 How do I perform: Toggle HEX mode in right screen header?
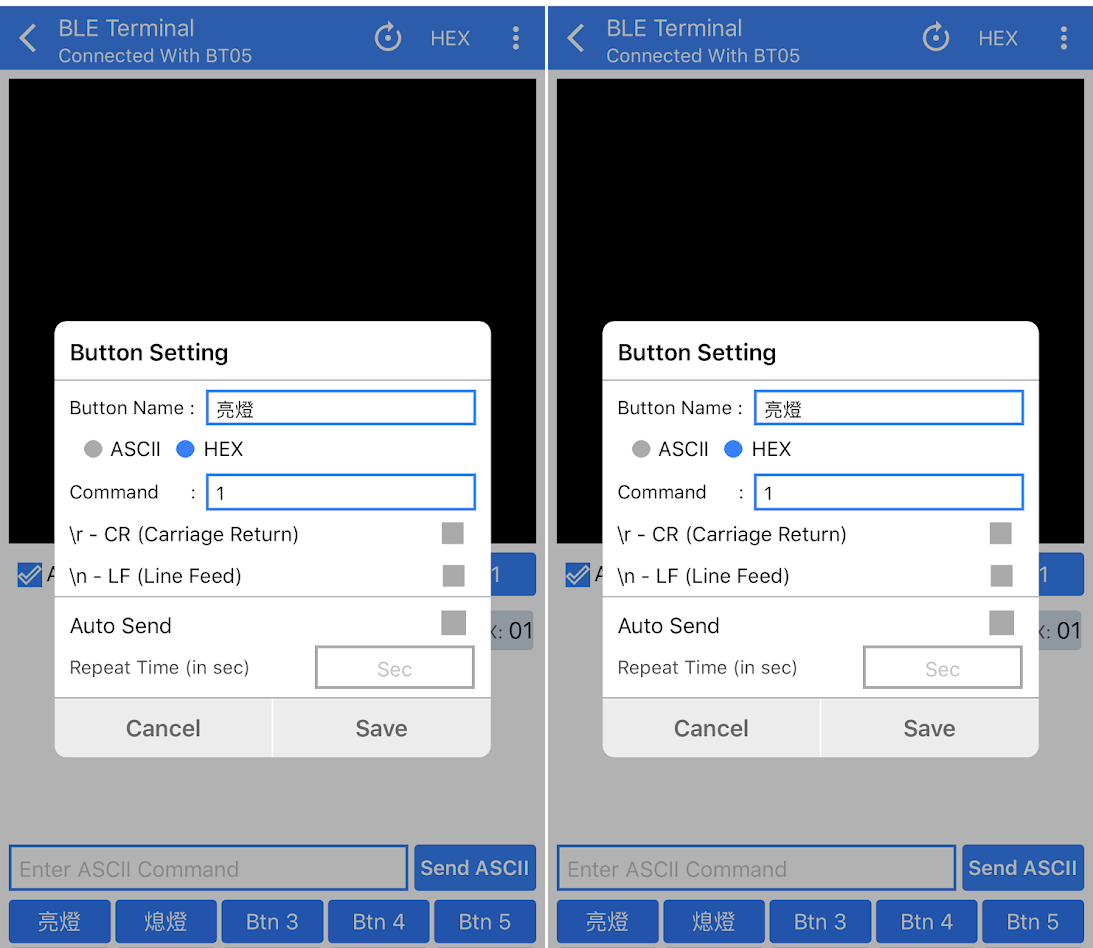[998, 38]
